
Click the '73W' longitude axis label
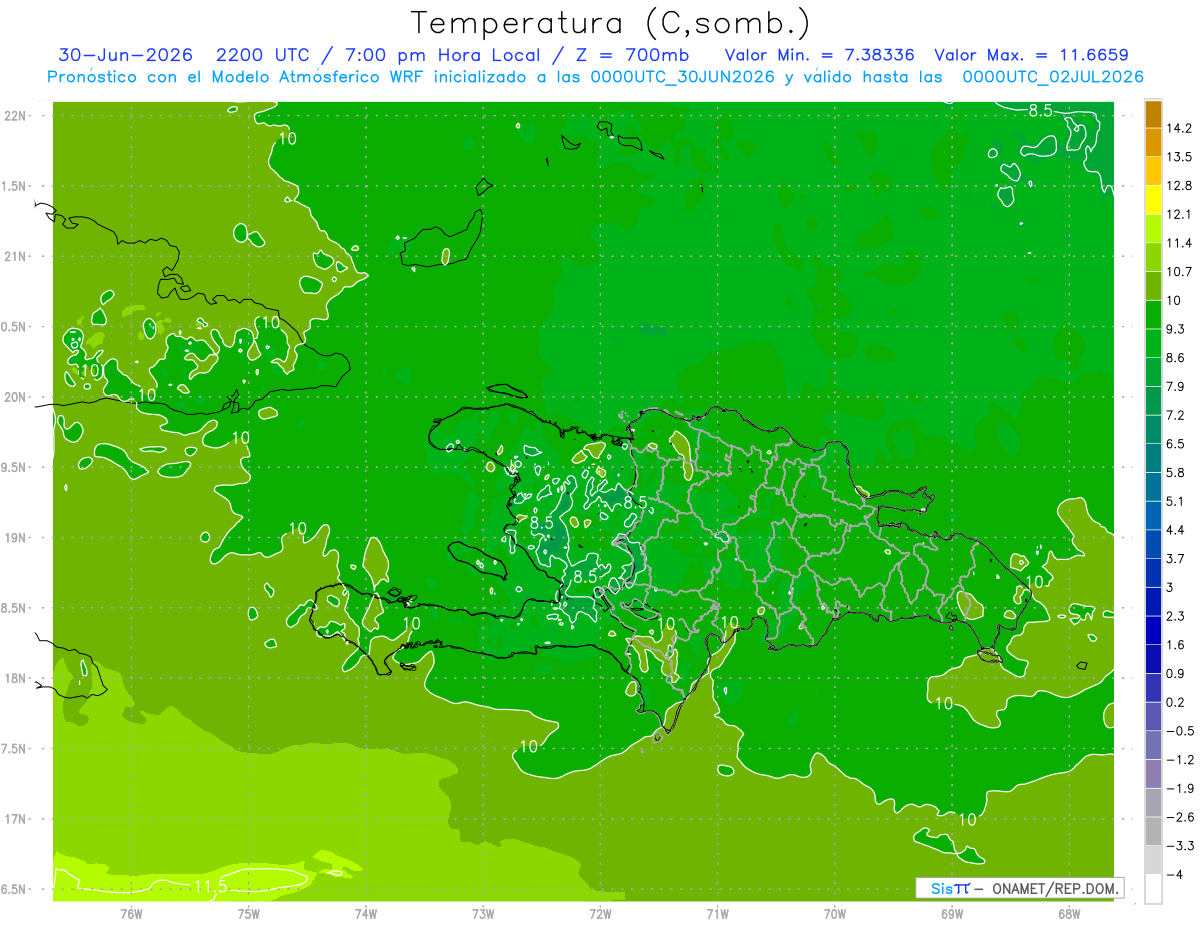coord(483,913)
